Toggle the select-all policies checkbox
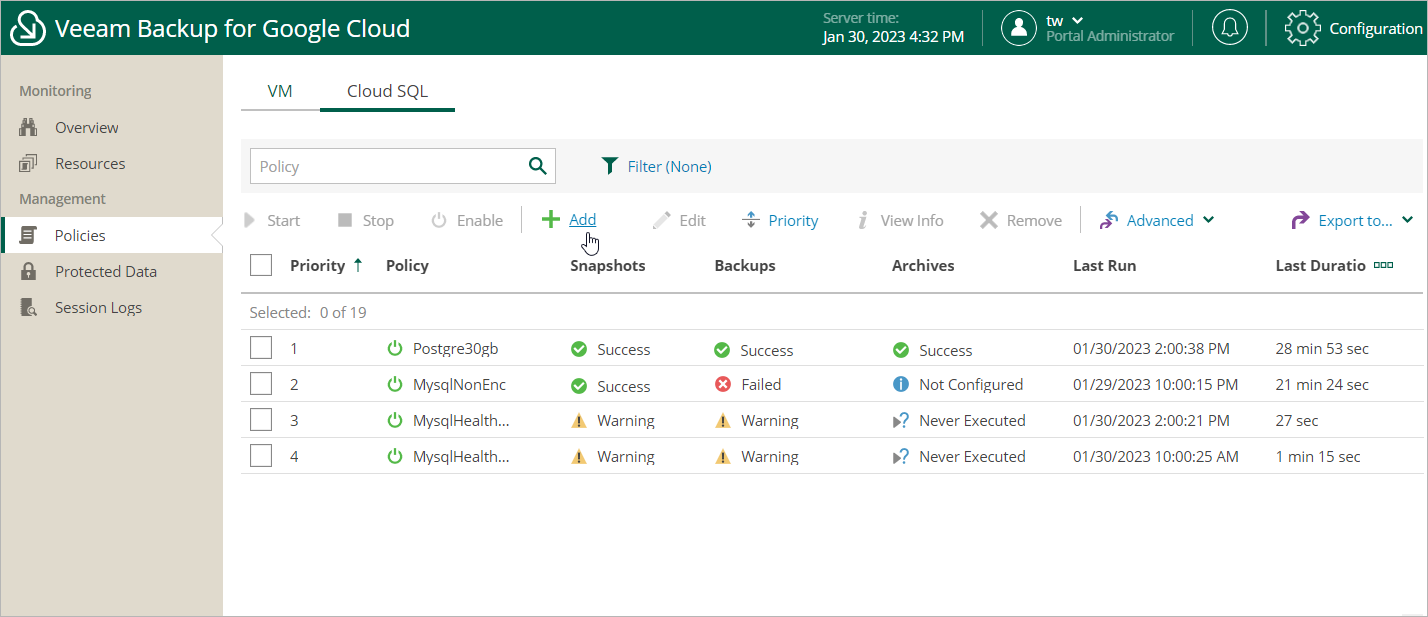The image size is (1428, 617). pyautogui.click(x=261, y=265)
